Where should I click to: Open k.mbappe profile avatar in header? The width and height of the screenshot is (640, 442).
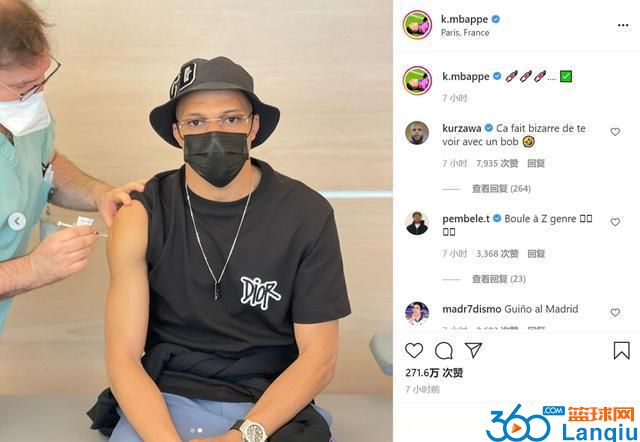(x=417, y=25)
